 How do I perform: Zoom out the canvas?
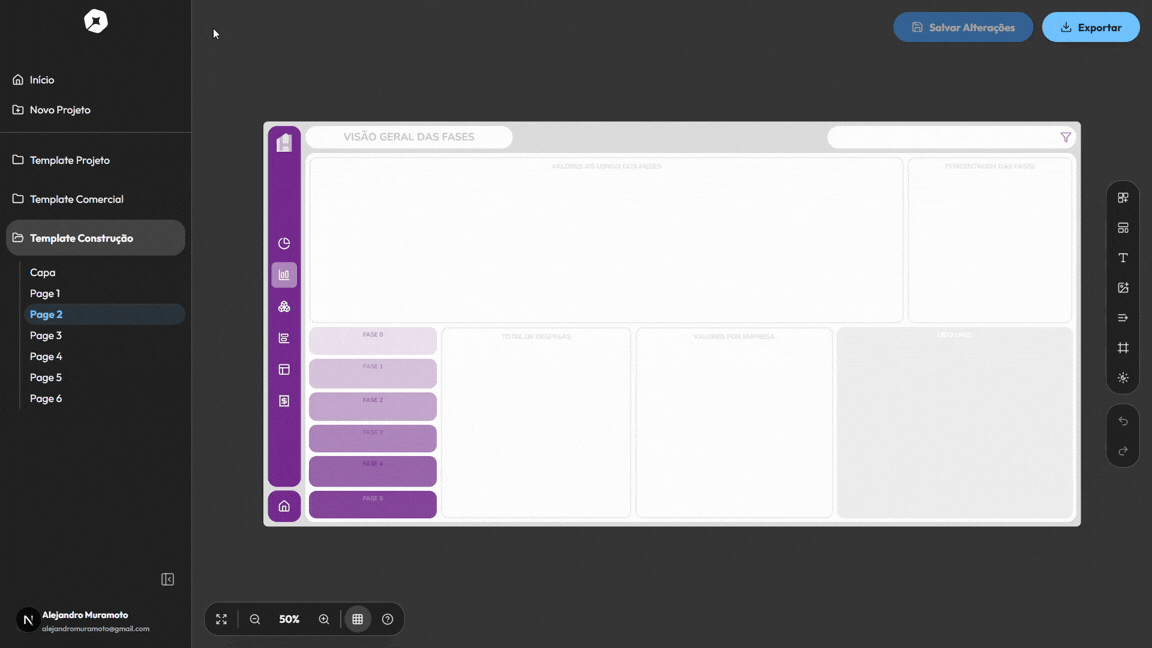coord(255,619)
